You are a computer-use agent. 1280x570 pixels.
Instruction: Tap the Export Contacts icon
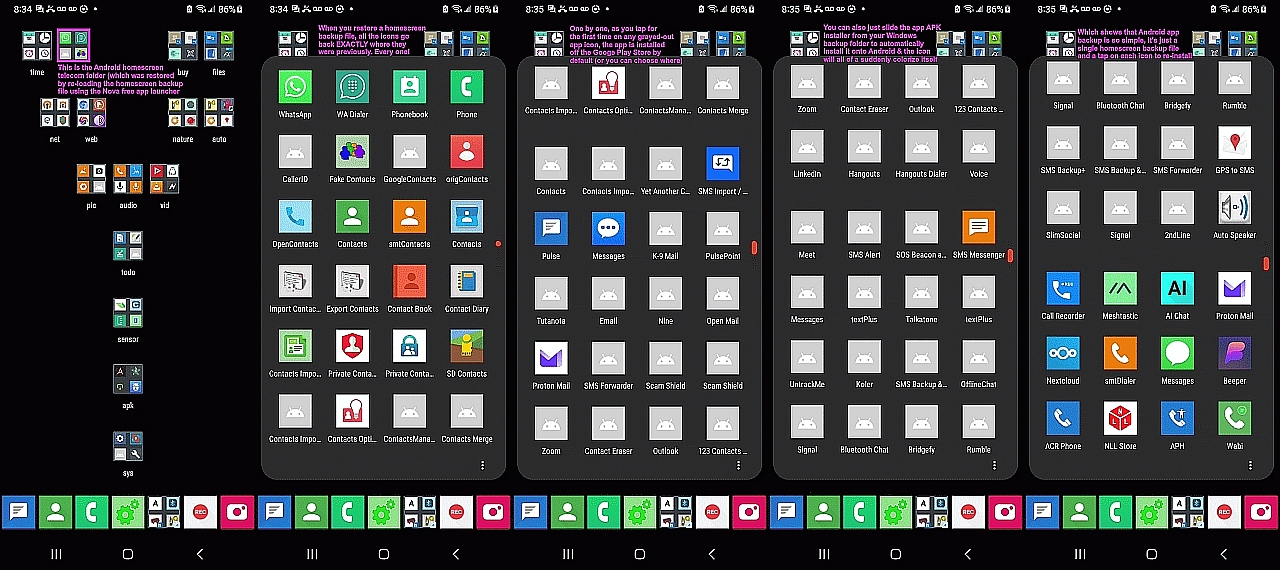click(x=352, y=282)
